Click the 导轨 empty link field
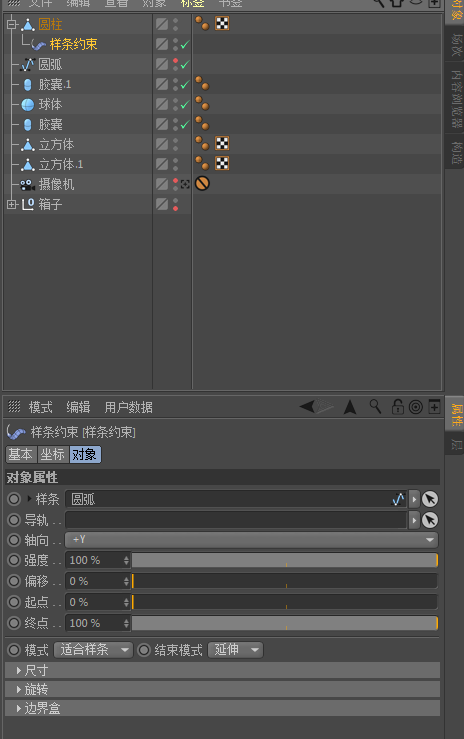464x739 pixels. click(236, 520)
